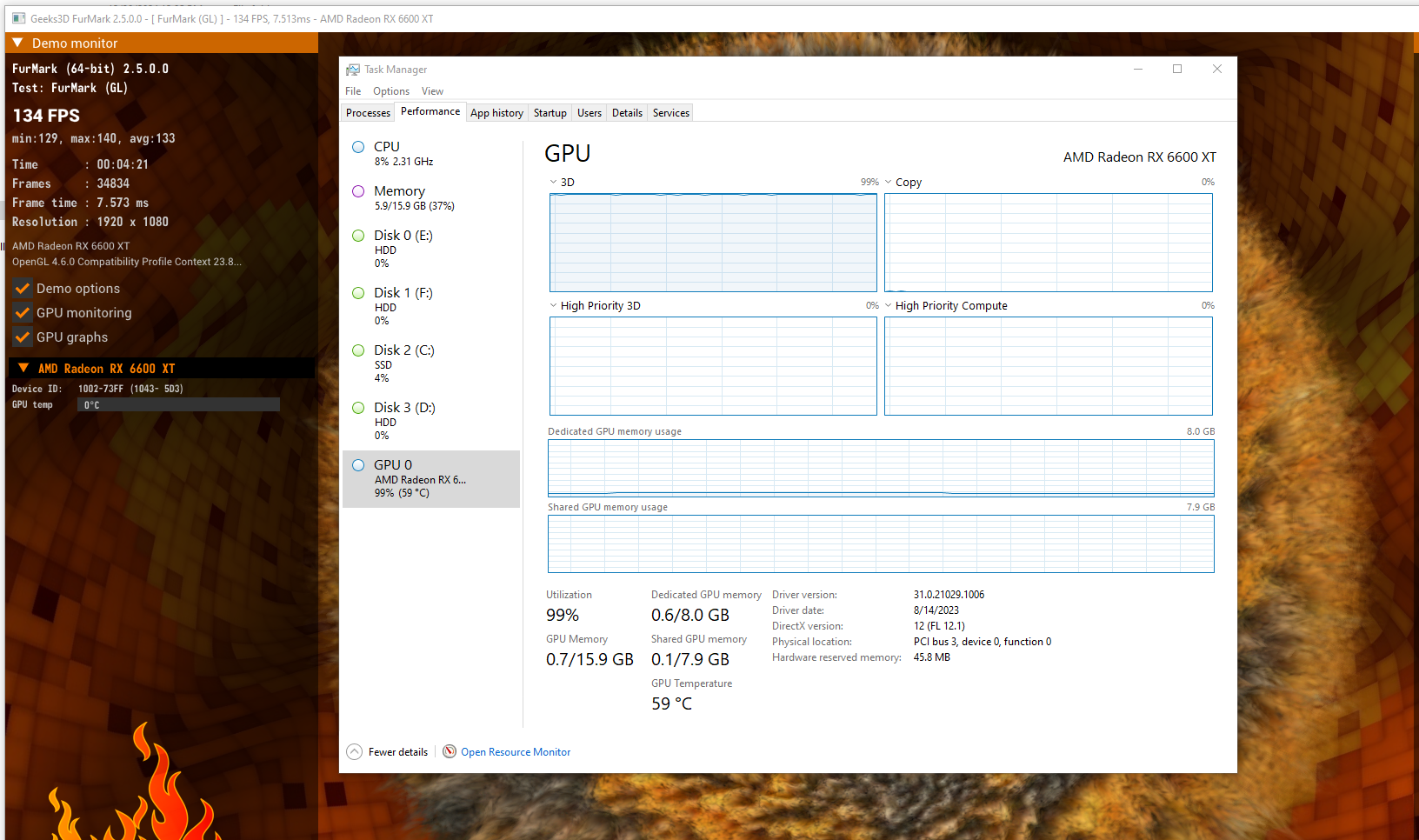Click the FurMark window title icon
This screenshot has width=1419, height=840.
point(18,18)
